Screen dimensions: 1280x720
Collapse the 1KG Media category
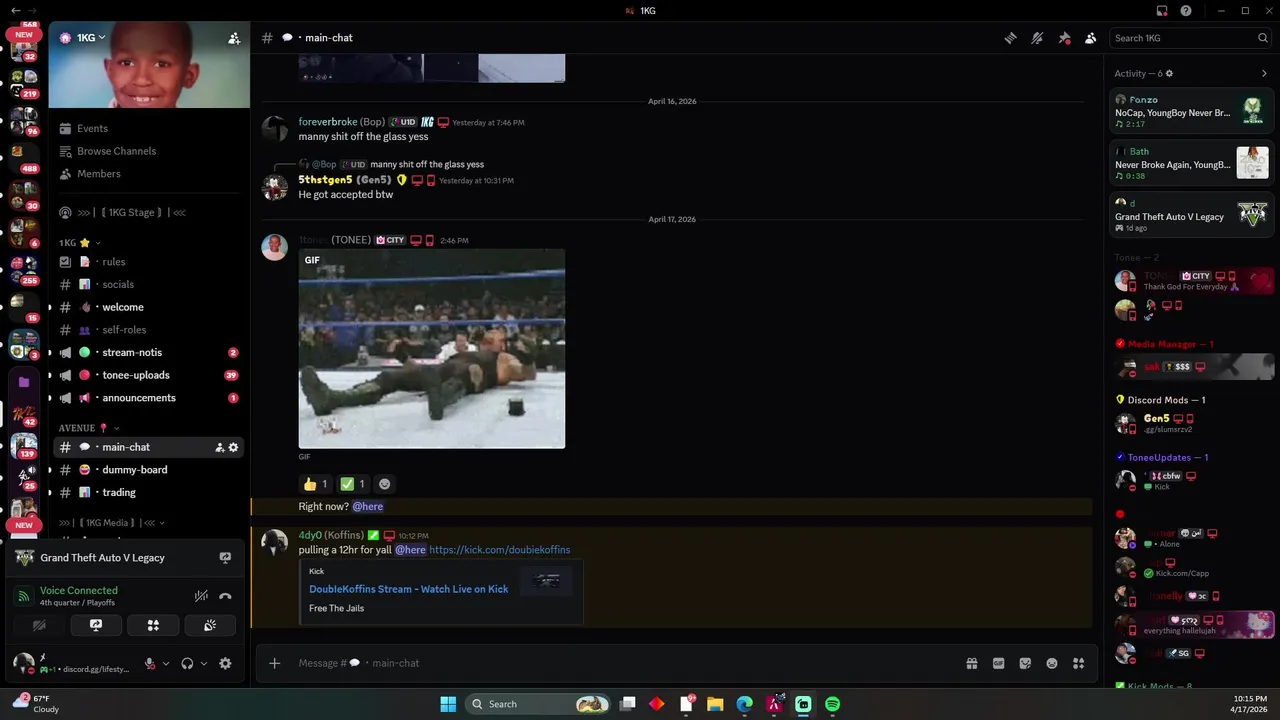112,523
